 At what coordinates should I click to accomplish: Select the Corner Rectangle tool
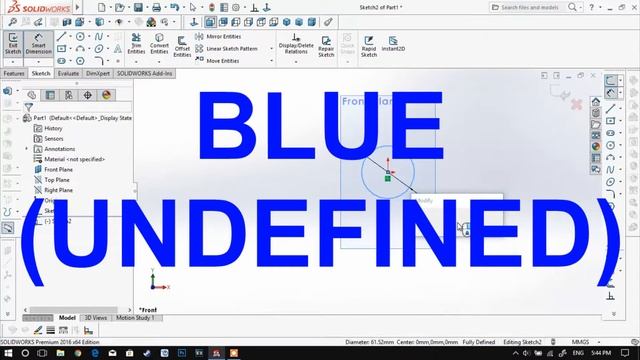pos(61,49)
